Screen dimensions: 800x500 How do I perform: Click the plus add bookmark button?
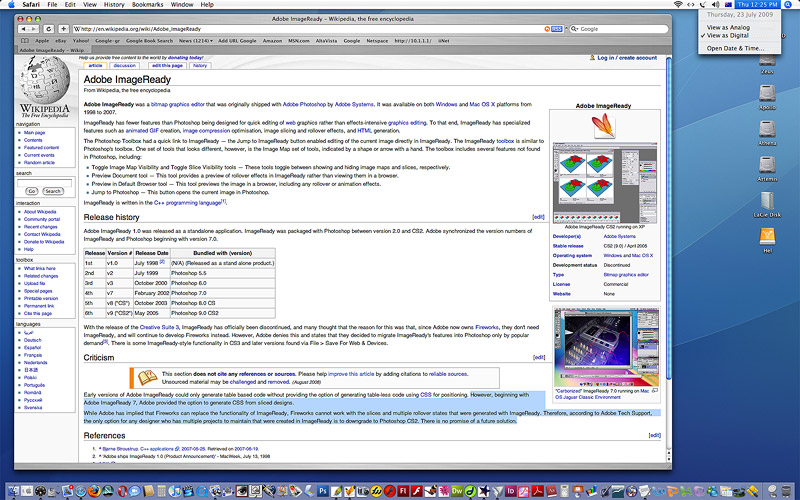(x=63, y=29)
